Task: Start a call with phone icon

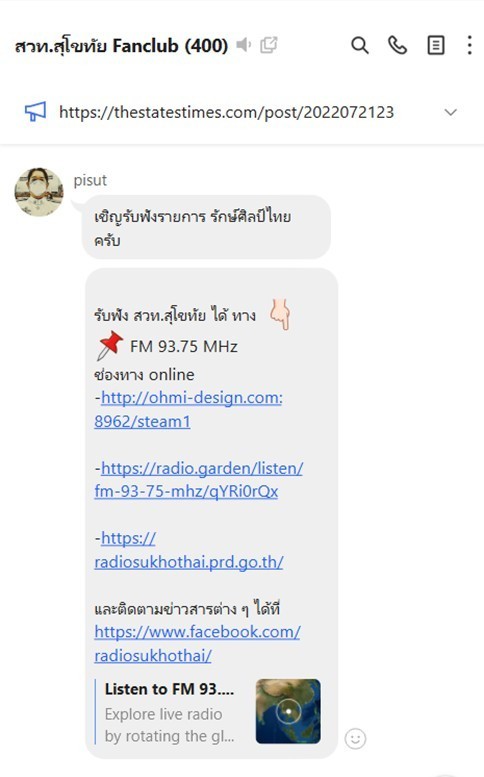Action: (397, 46)
